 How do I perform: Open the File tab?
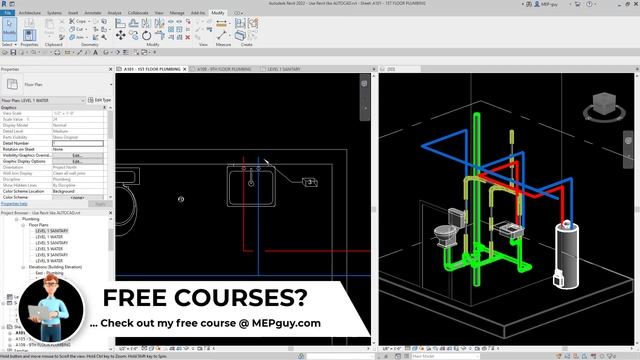point(7,13)
